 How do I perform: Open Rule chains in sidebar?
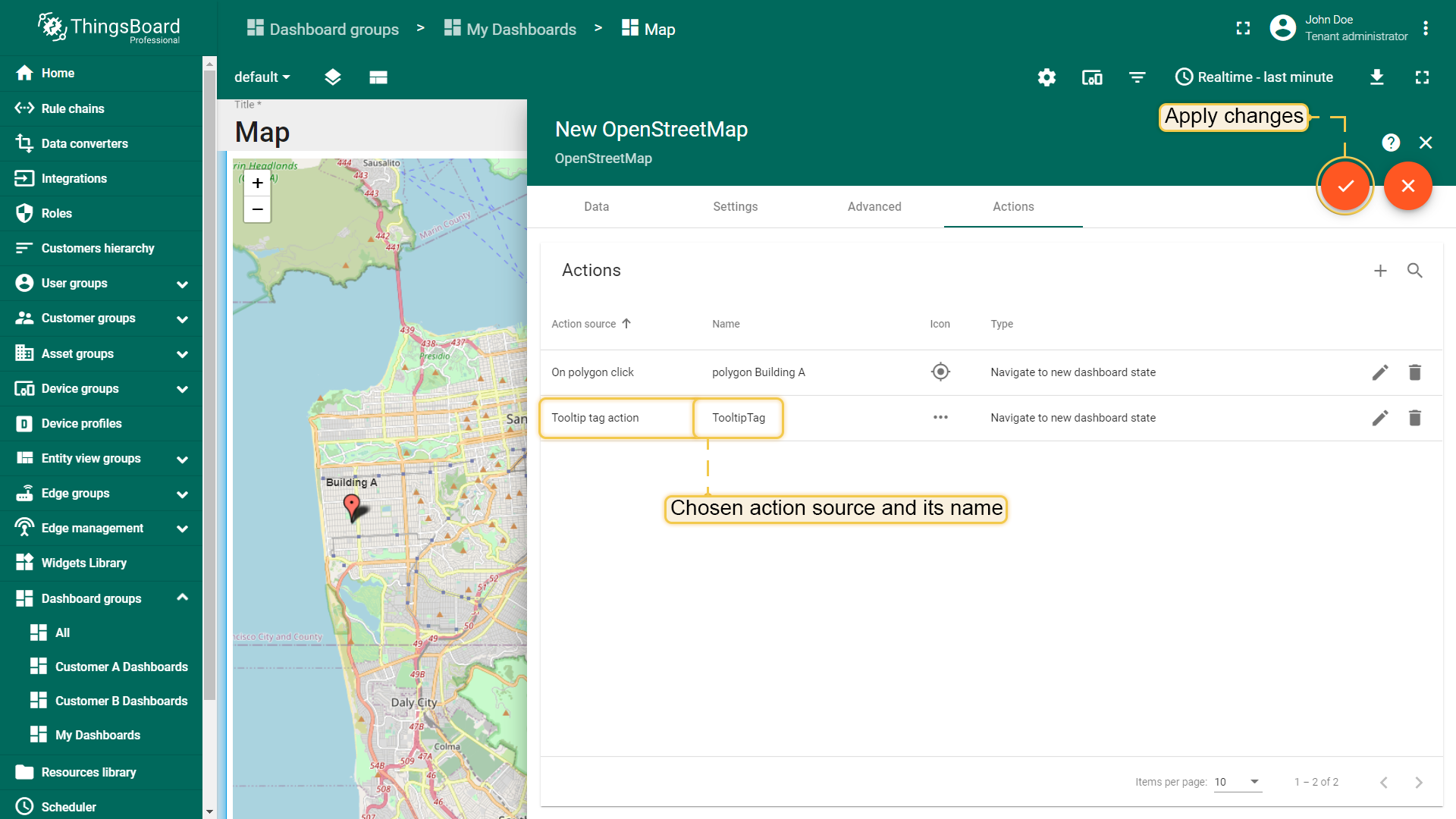pyautogui.click(x=102, y=108)
